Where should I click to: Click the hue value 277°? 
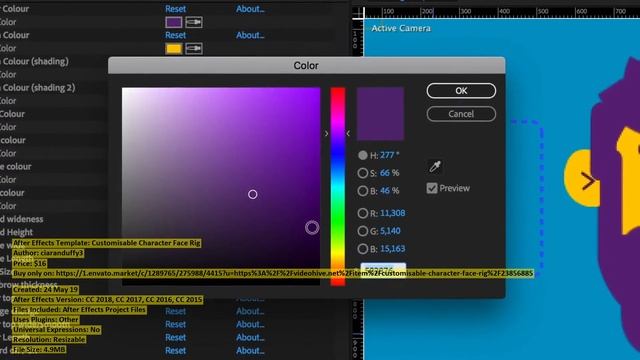[x=390, y=155]
